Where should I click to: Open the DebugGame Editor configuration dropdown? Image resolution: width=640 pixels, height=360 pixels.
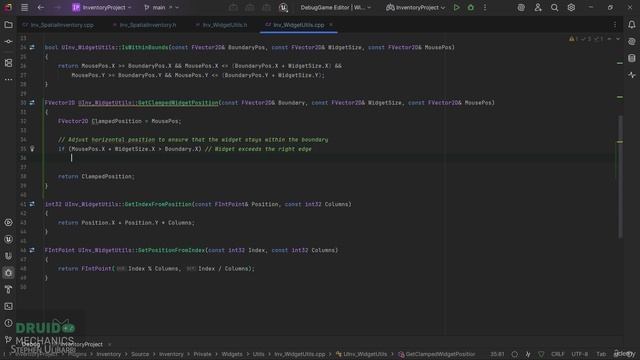point(336,7)
